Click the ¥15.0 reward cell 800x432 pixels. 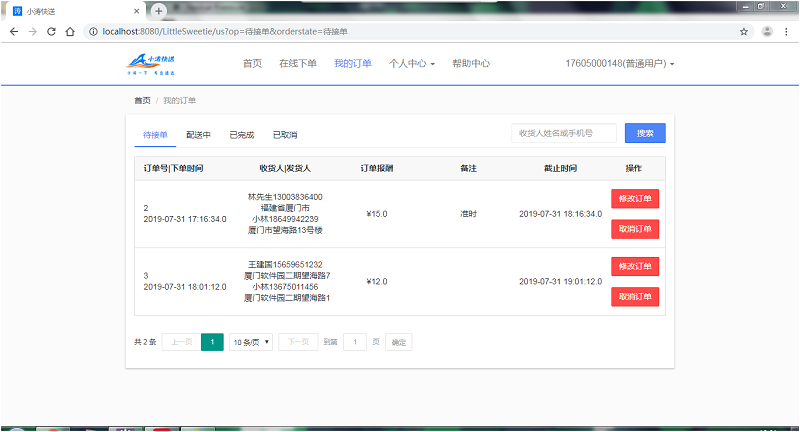coord(377,214)
